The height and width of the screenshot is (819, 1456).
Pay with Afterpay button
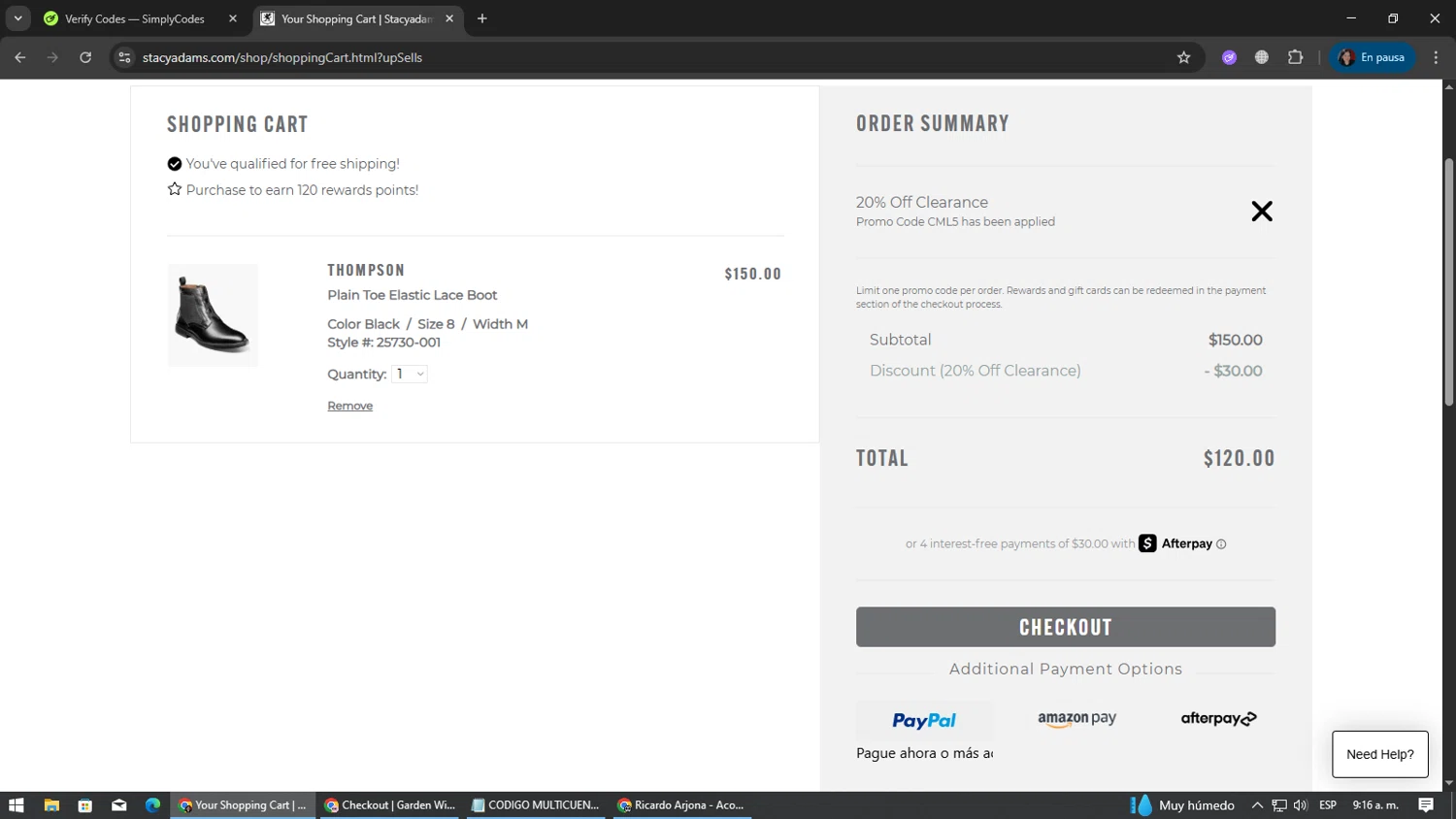tap(1218, 719)
